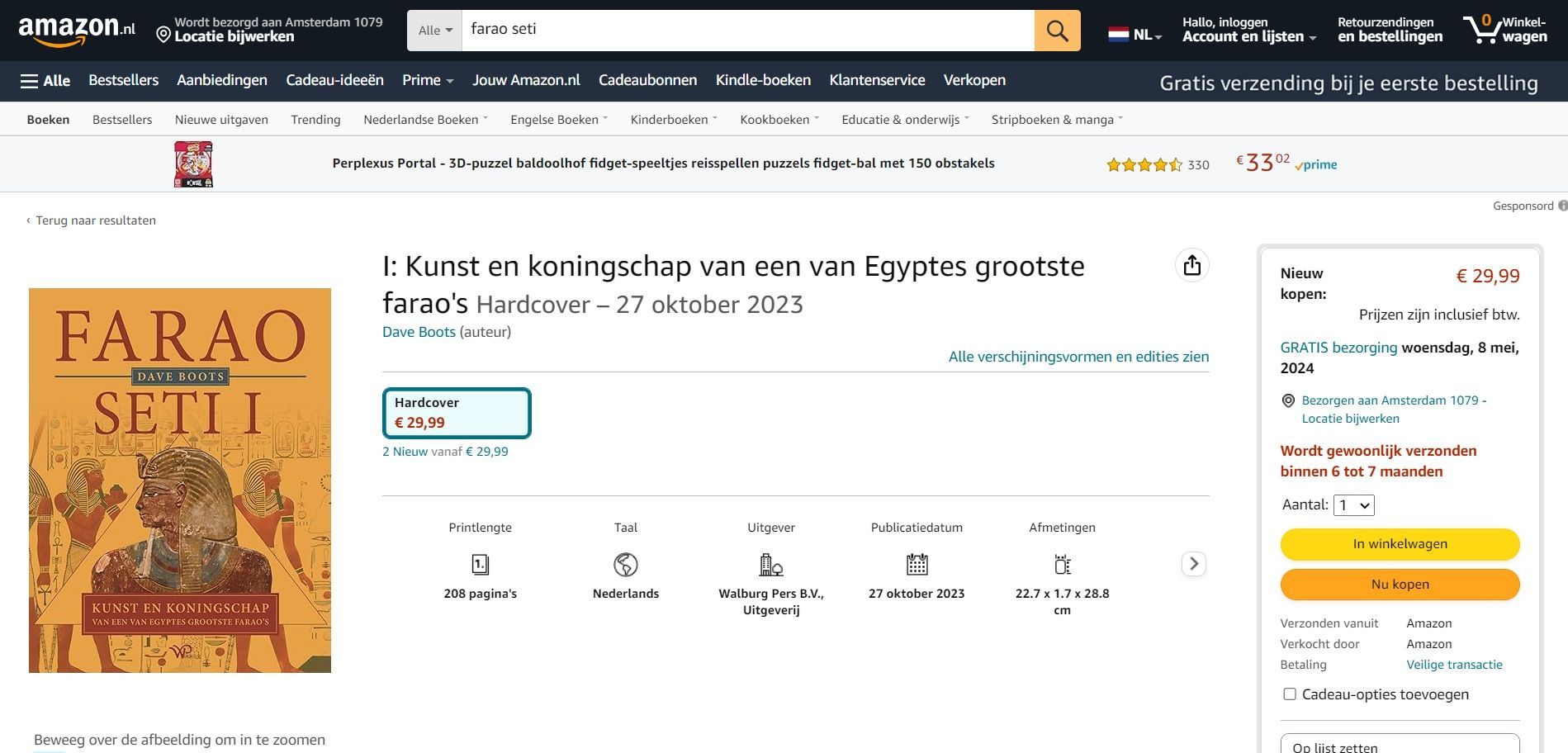Open Kindle-boeken in the navigation bar

[x=763, y=80]
